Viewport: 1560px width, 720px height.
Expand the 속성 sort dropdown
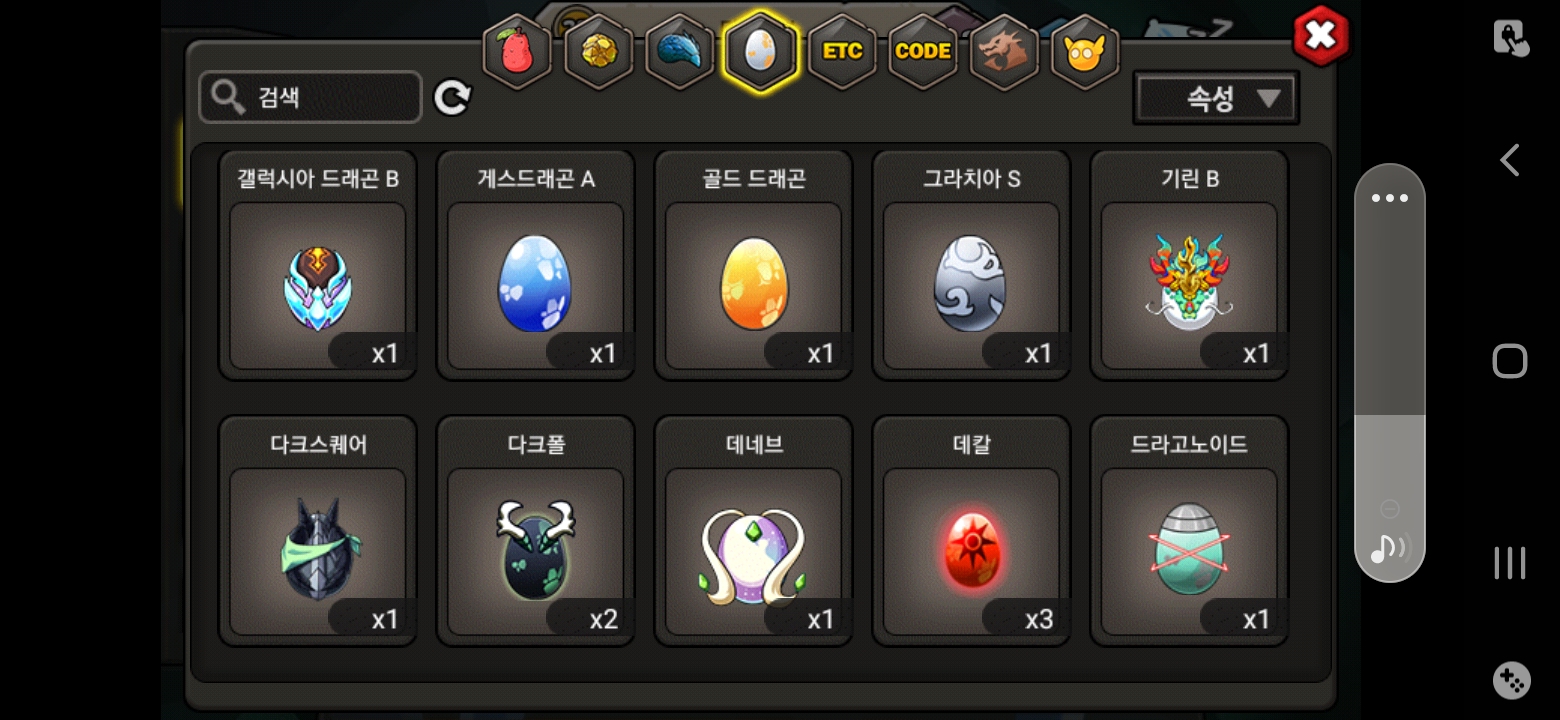1216,98
